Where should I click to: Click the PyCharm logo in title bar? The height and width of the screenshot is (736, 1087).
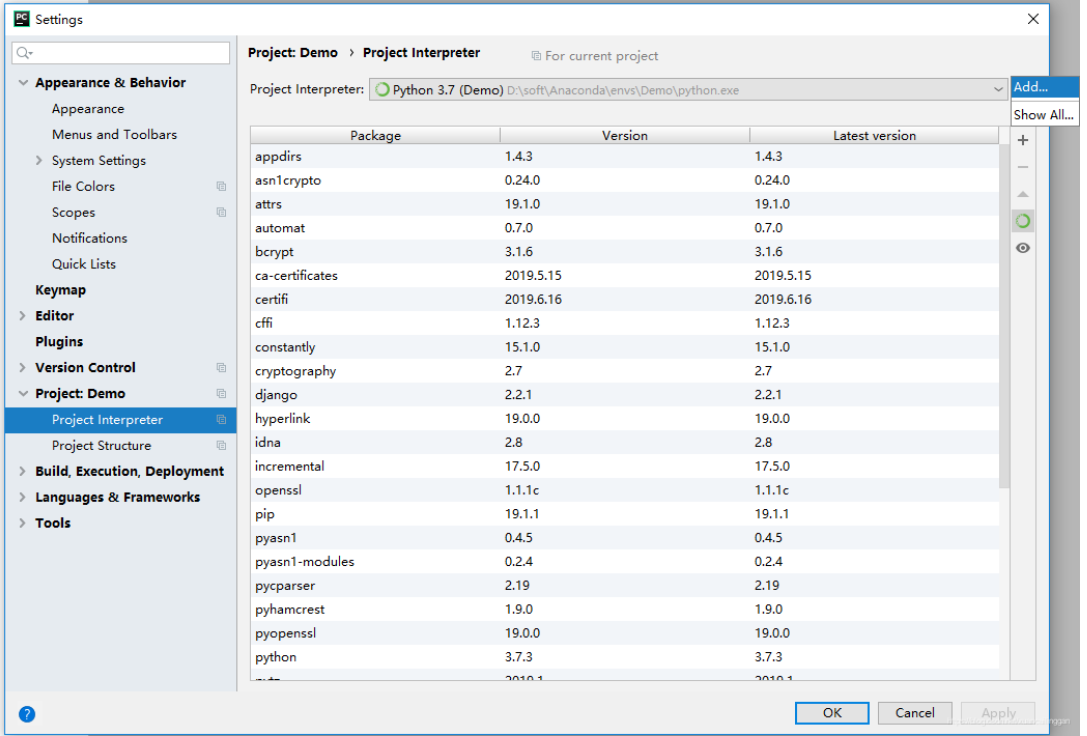(21, 19)
